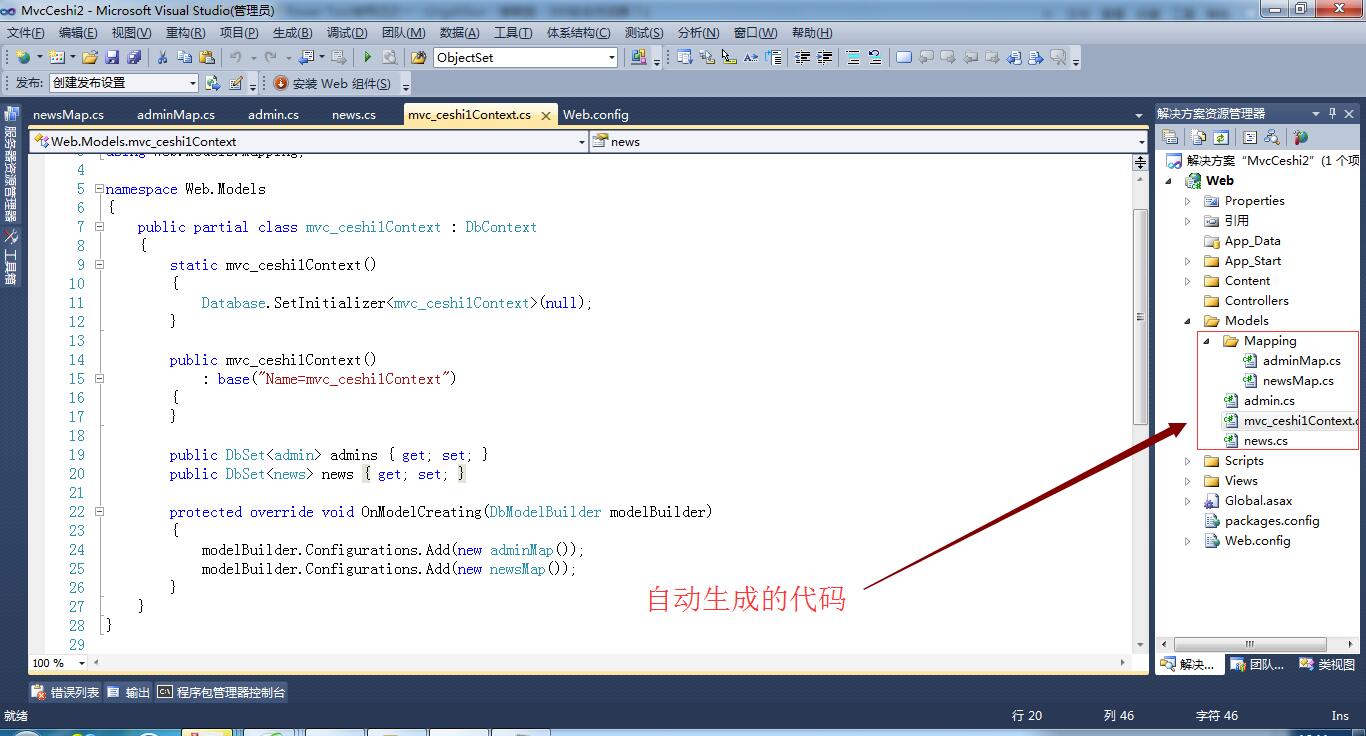
Task: Open the 错误列表 error list panel
Action: point(66,692)
